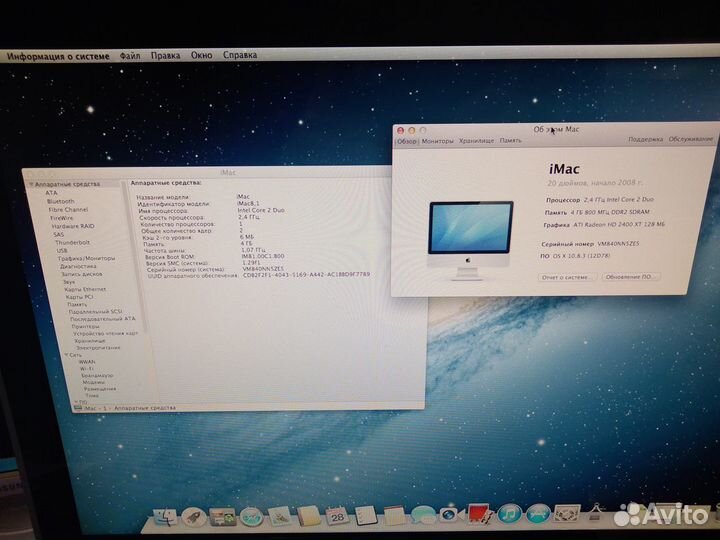Screen dimensions: 720x540
Task: Collapse Аппаратные средства tree section
Action: click(32, 184)
